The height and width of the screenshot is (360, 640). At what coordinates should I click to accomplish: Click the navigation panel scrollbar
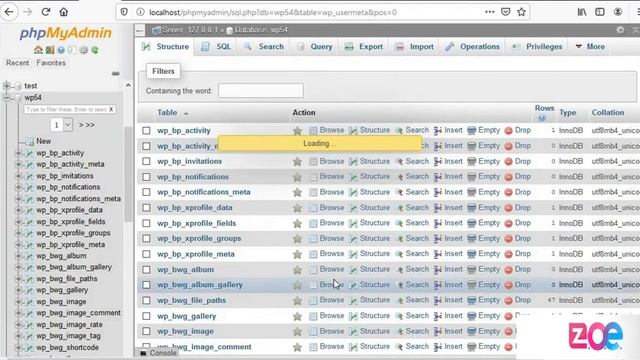(128, 173)
